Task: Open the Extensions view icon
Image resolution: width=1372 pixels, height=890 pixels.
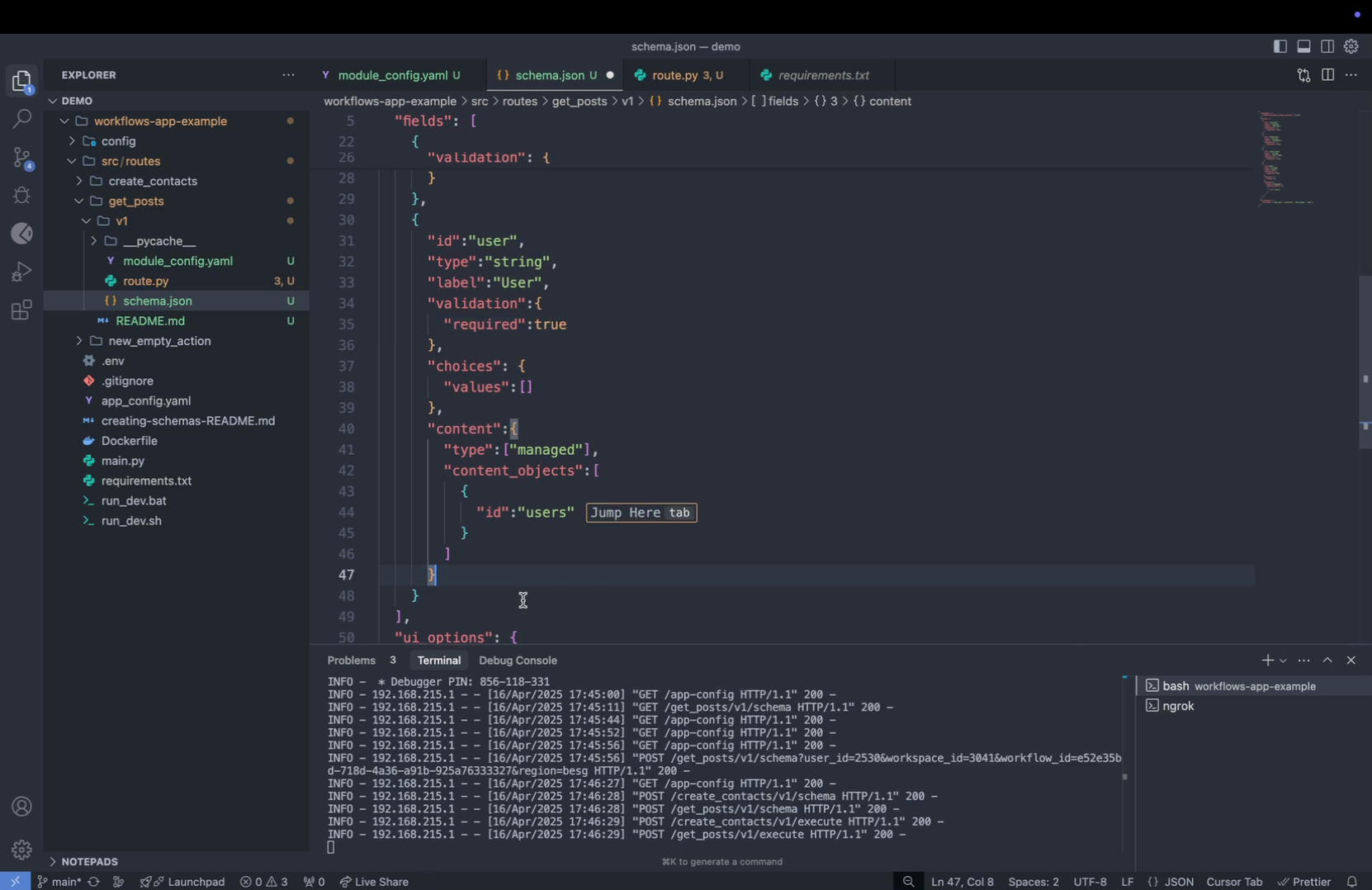Action: pos(22,310)
